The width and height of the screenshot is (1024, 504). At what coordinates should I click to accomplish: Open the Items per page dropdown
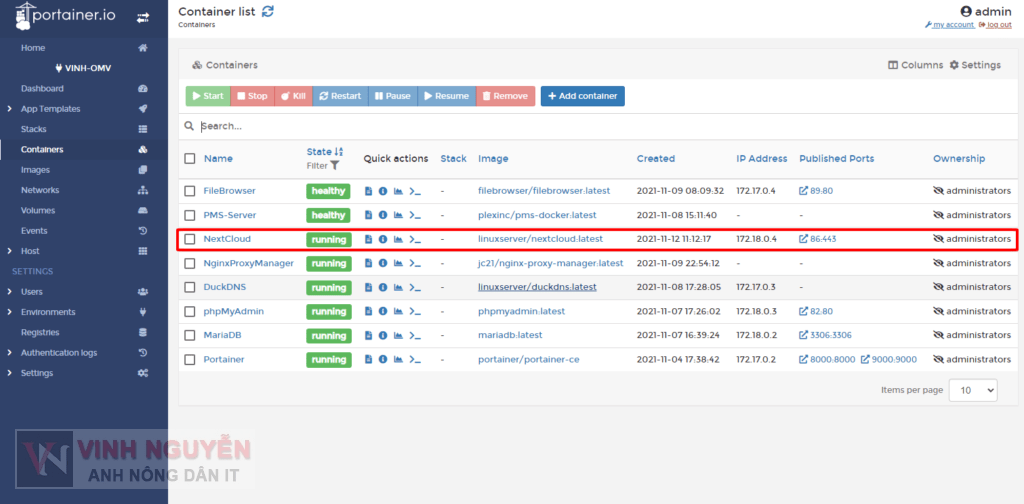point(972,390)
